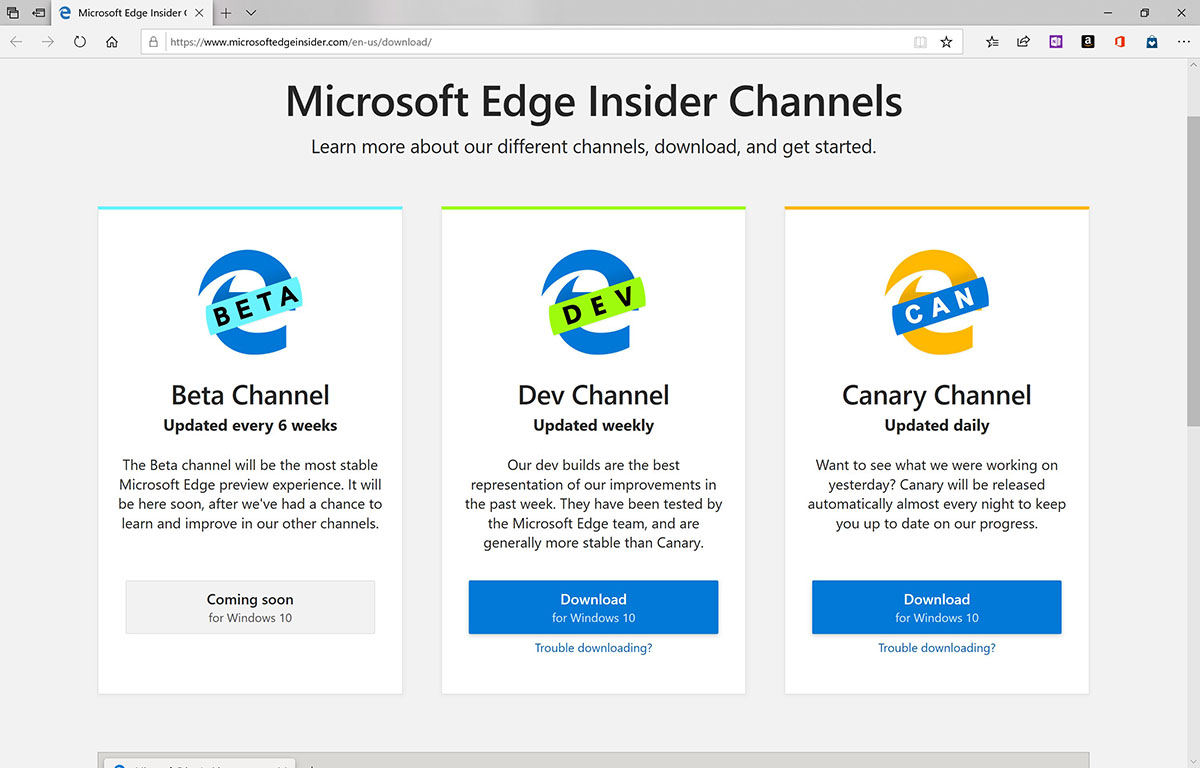Go forward to the next page

[x=47, y=42]
